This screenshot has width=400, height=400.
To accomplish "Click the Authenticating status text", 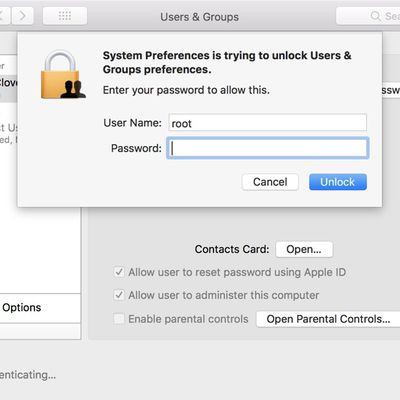I will 28,375.
